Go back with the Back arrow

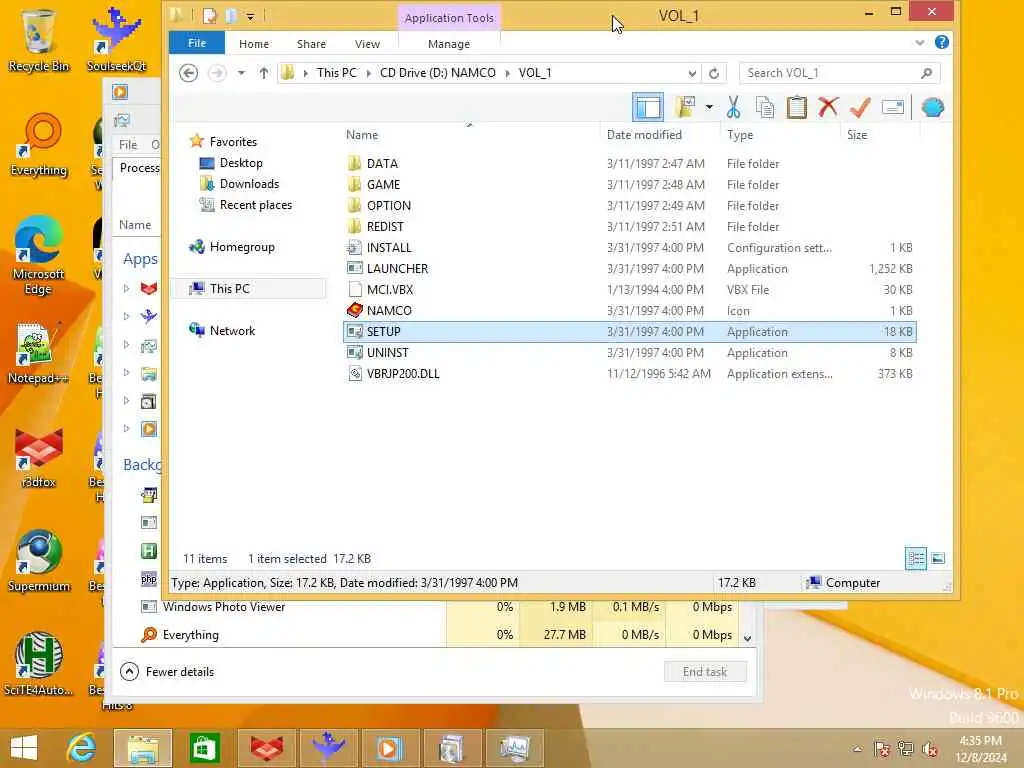[188, 72]
